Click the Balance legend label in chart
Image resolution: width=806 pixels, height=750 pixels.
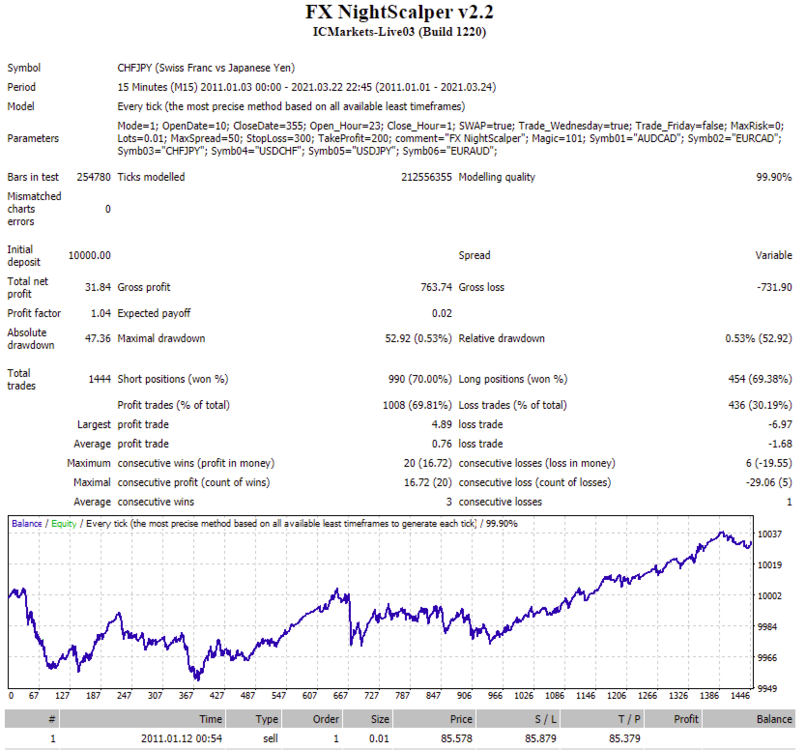[27, 524]
